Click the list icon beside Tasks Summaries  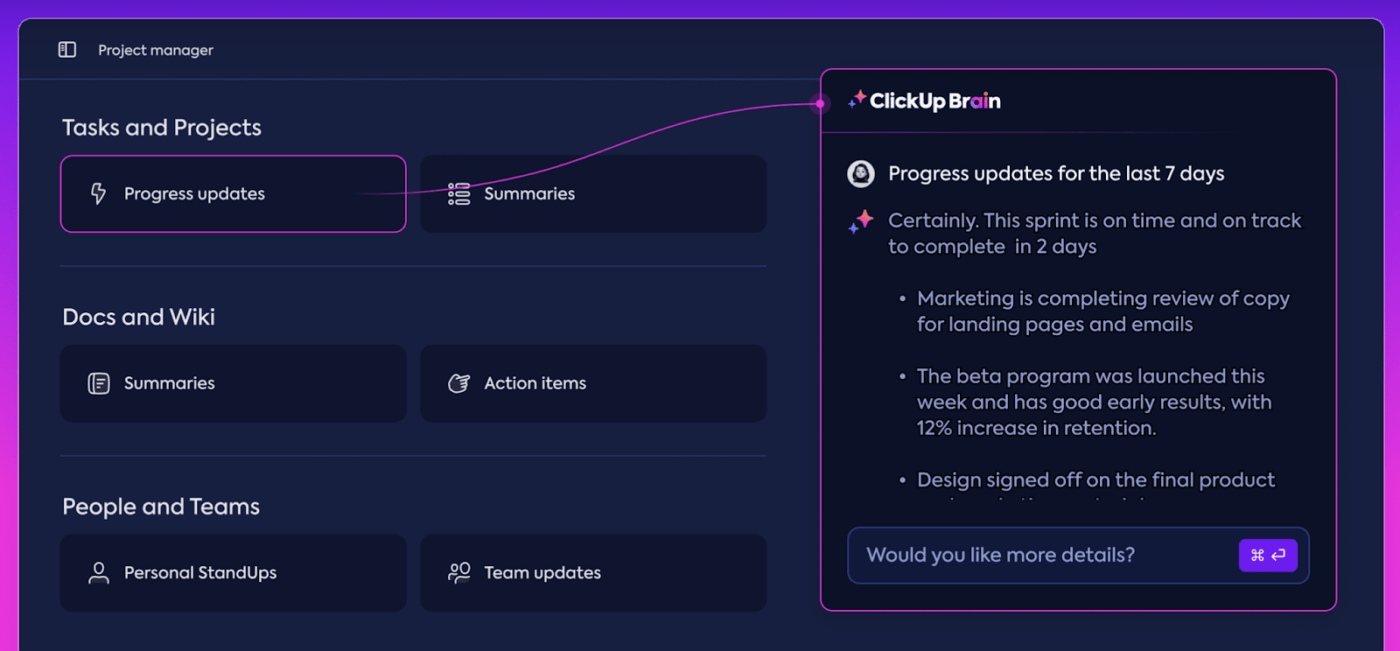(x=459, y=194)
